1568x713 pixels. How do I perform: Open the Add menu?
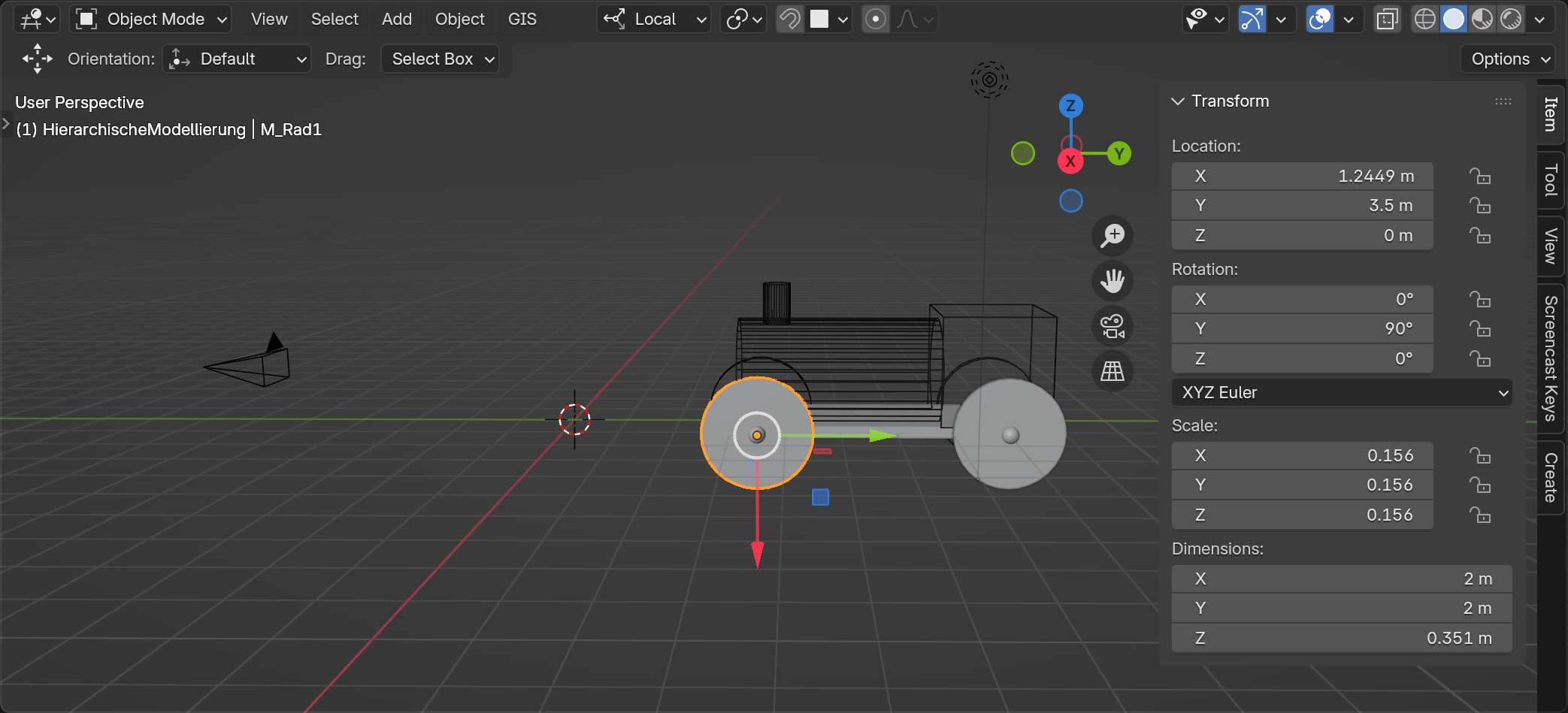(x=396, y=20)
